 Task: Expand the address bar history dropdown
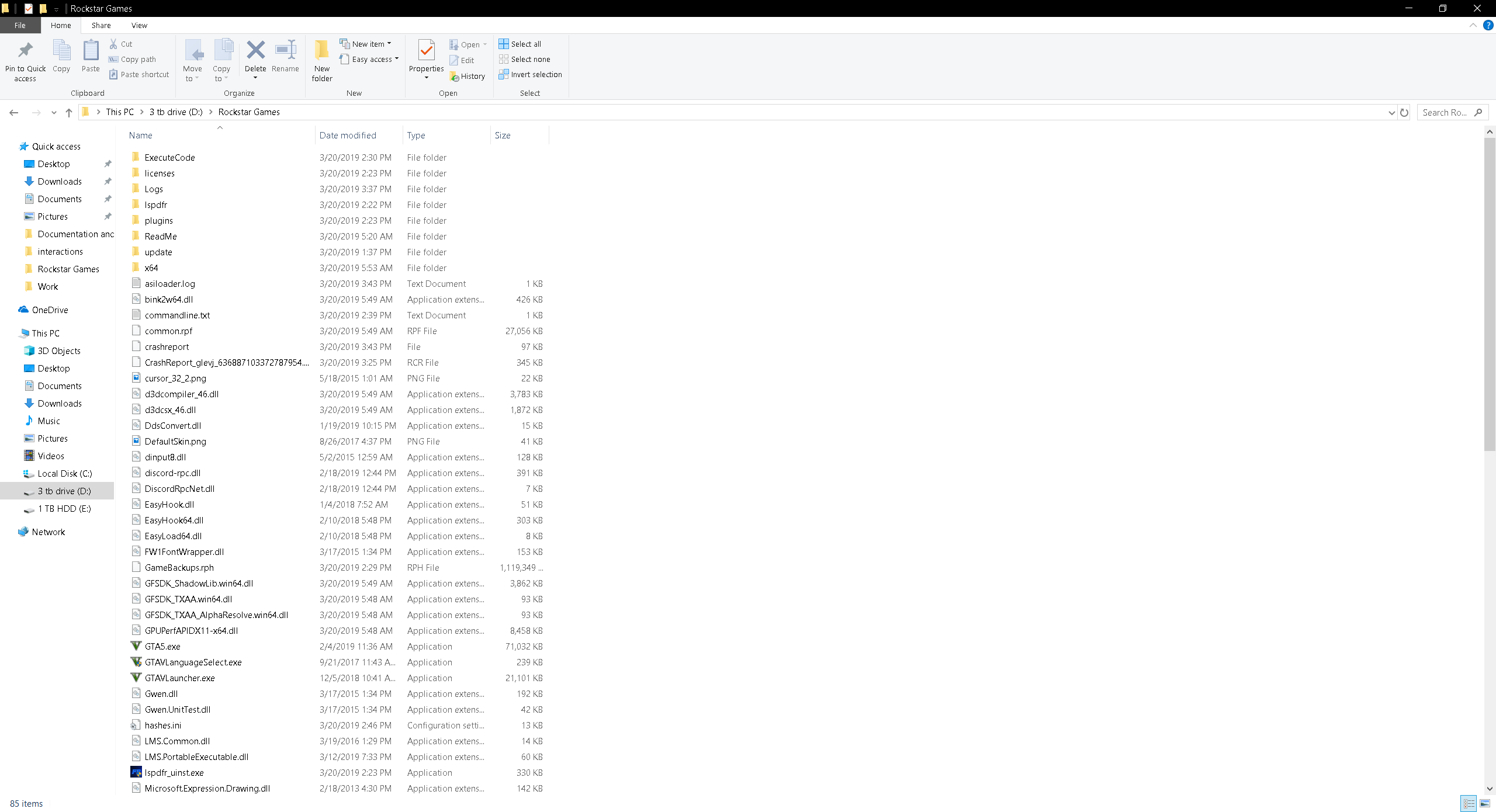[x=1391, y=112]
